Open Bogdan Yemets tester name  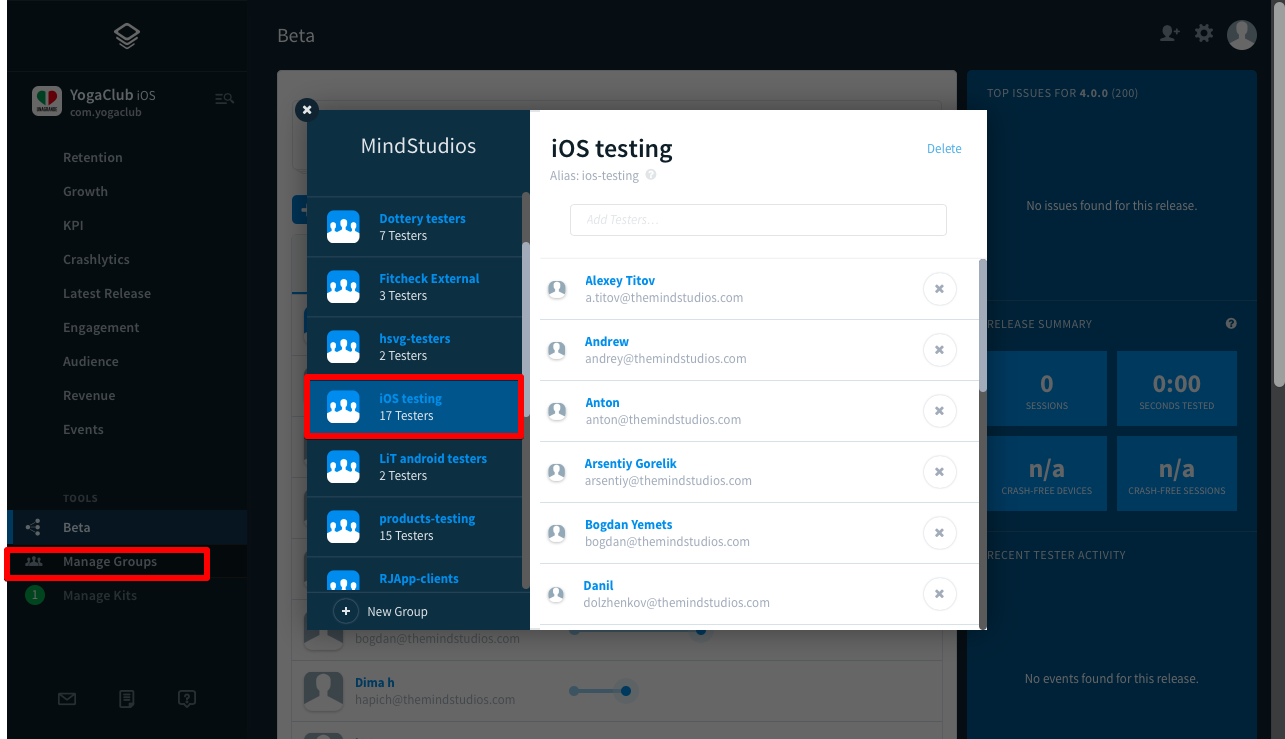point(628,525)
